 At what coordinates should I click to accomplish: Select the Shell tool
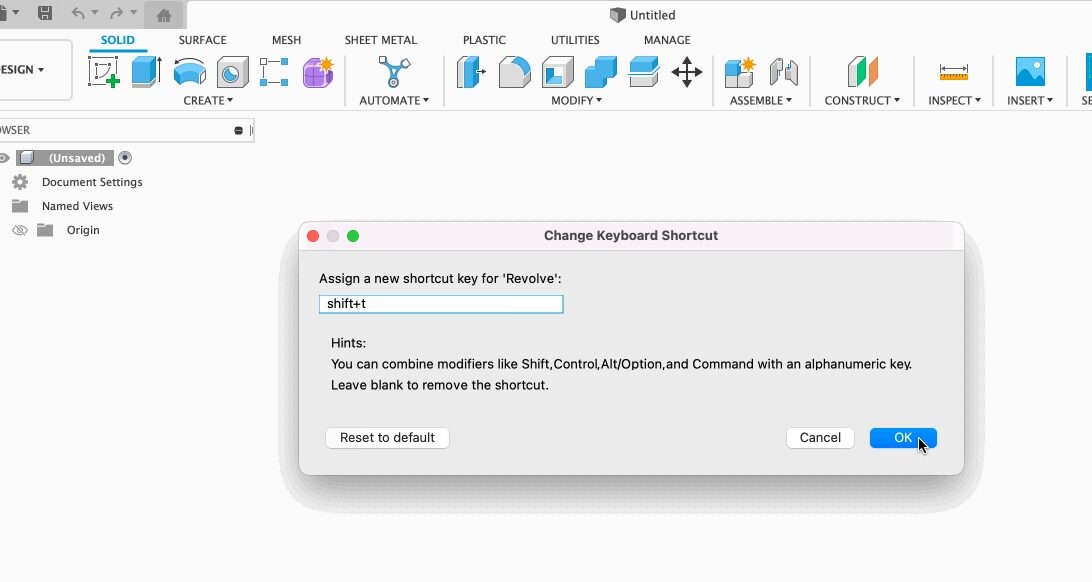[557, 72]
